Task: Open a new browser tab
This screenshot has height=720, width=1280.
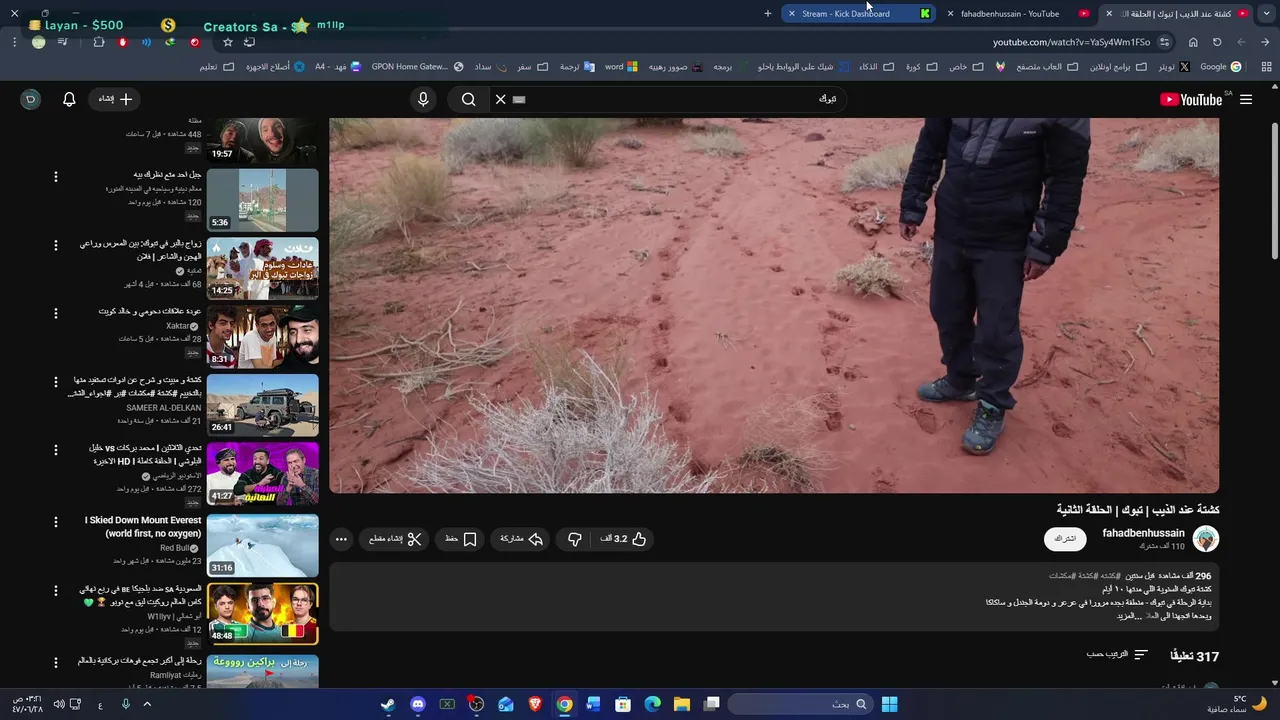Action: pos(768,13)
